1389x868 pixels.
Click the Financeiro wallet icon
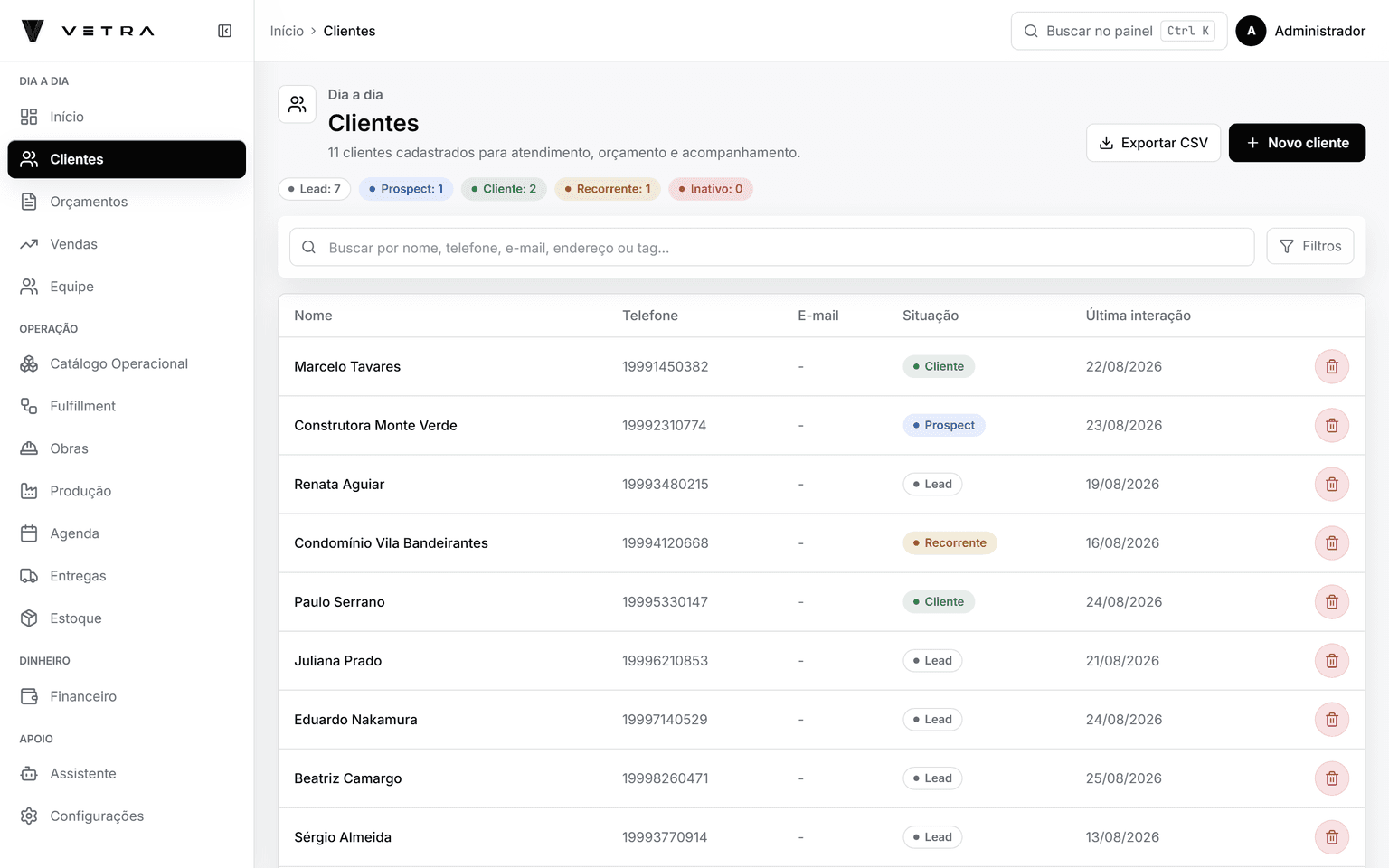(x=29, y=696)
